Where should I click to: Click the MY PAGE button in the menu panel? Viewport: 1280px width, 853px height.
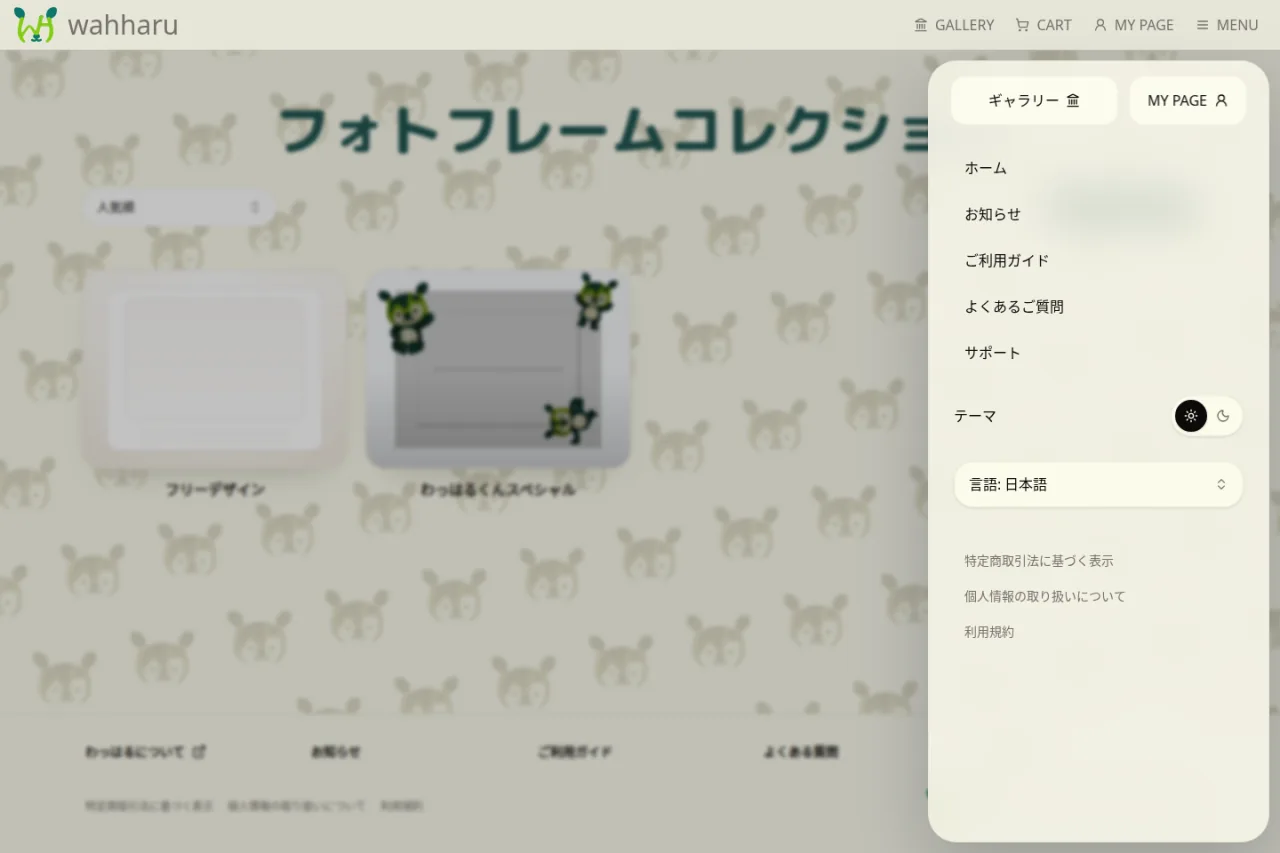1188,101
